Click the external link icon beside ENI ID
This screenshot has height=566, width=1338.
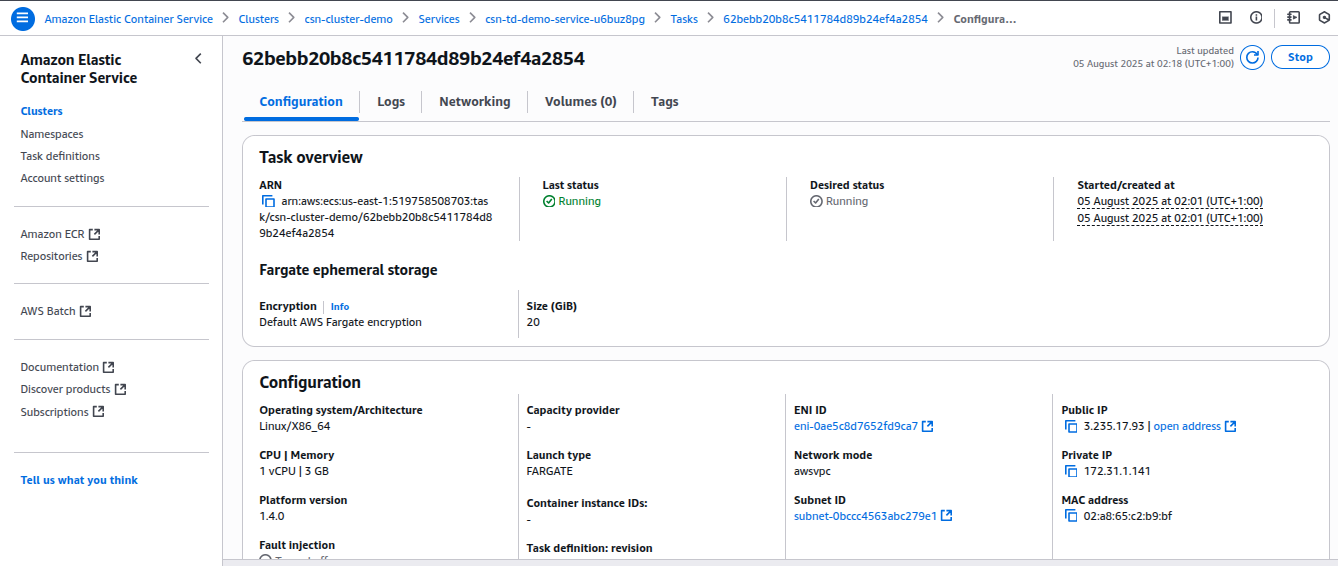tap(928, 426)
